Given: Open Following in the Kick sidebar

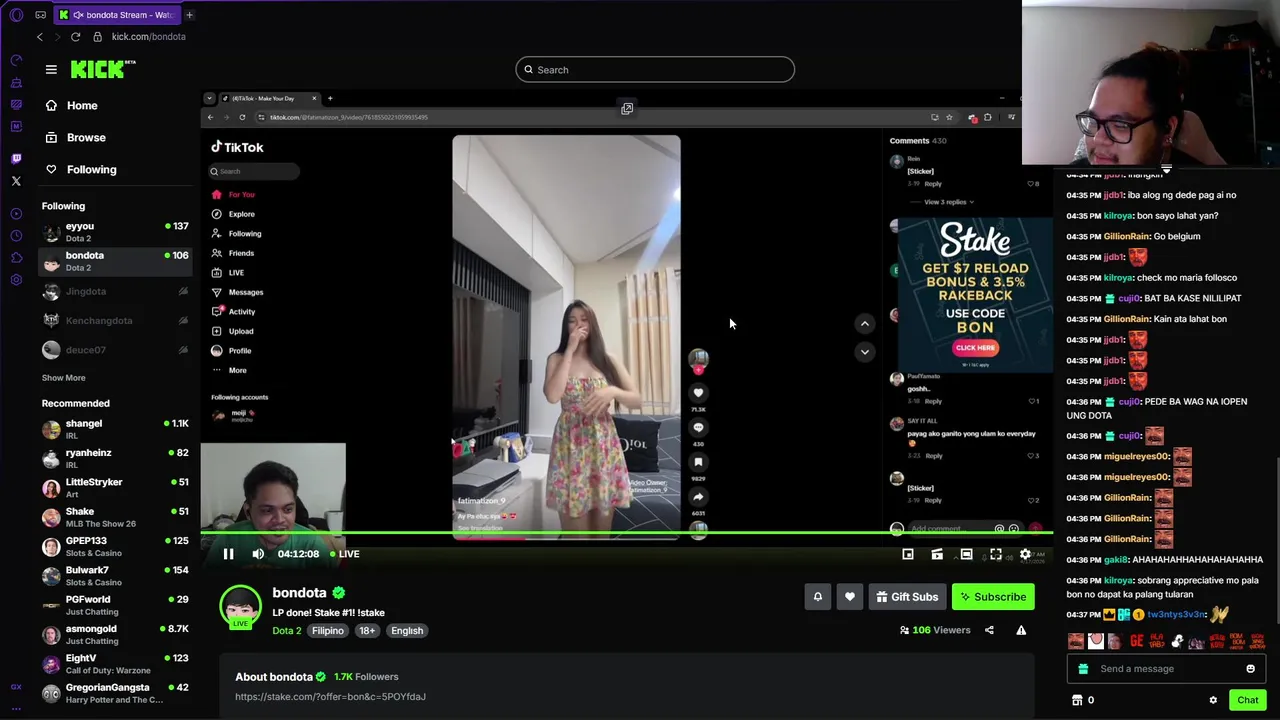Looking at the screenshot, I should [91, 169].
